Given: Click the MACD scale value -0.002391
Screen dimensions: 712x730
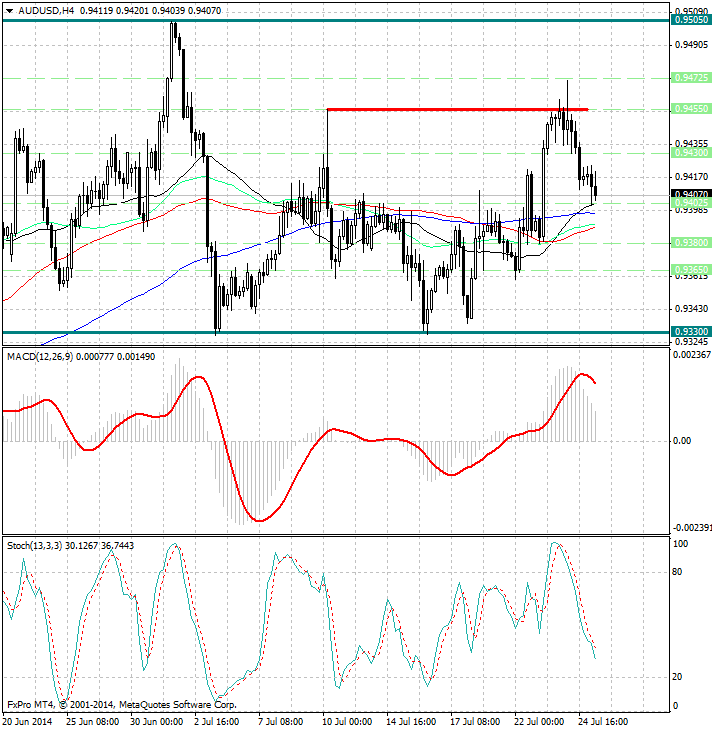Looking at the screenshot, I should click(x=692, y=527).
